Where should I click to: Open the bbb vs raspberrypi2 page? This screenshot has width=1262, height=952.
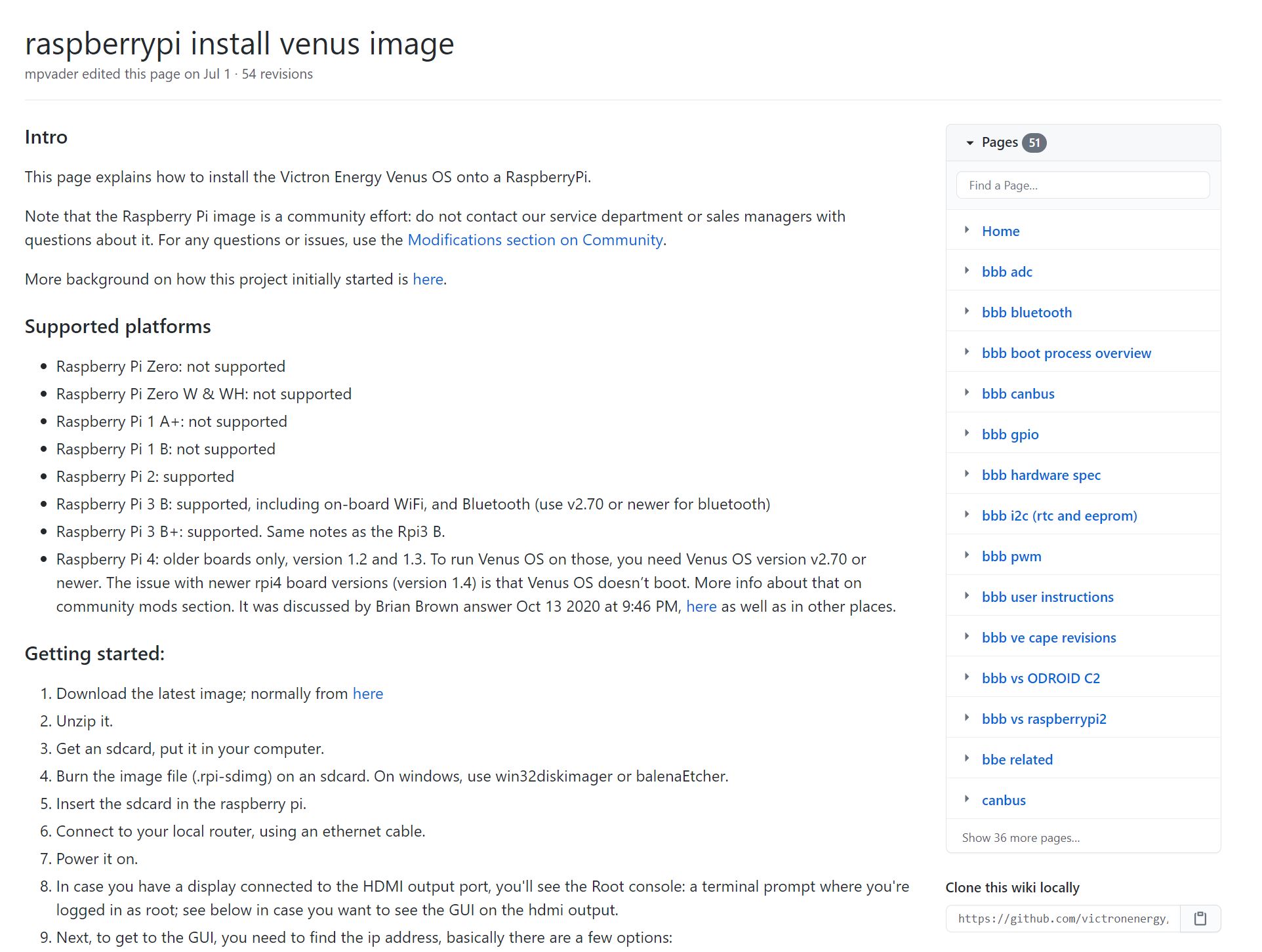point(1044,719)
